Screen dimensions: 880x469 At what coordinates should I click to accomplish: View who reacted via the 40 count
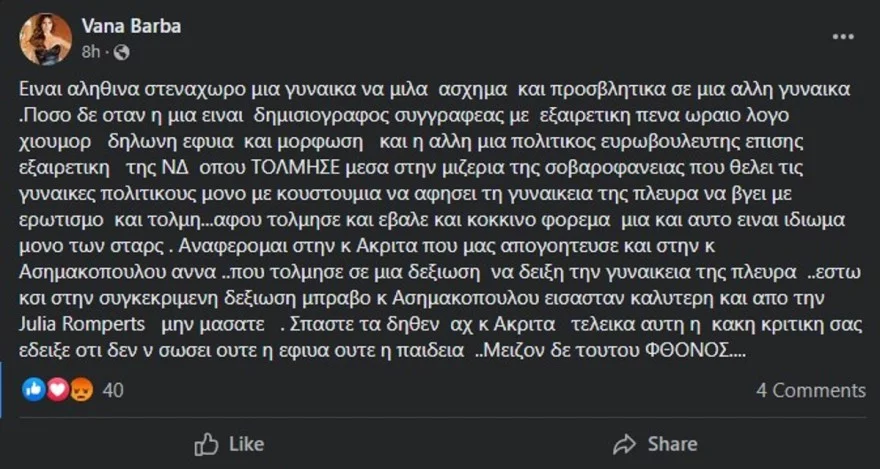coord(113,390)
